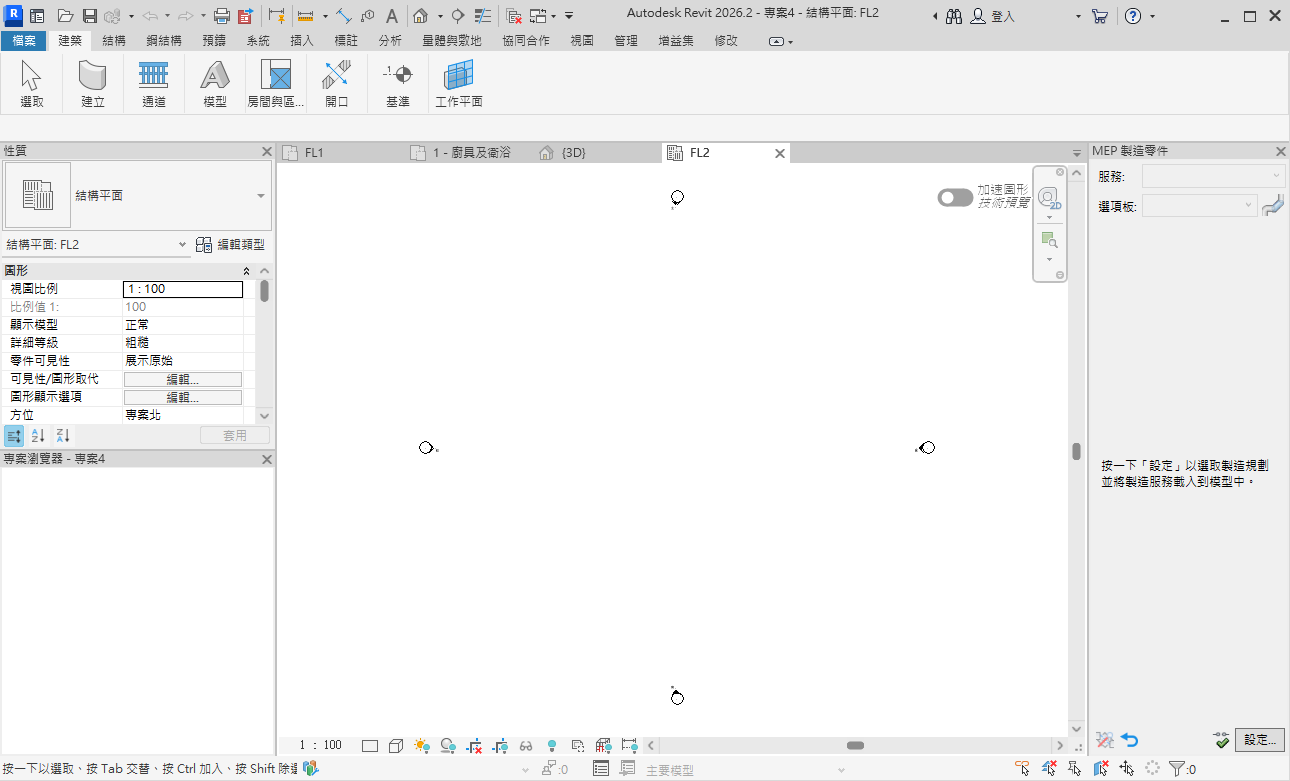Screen dimensions: 1290x781
Task: Toggle temporary hide/isolate glasses icon
Action: click(525, 745)
